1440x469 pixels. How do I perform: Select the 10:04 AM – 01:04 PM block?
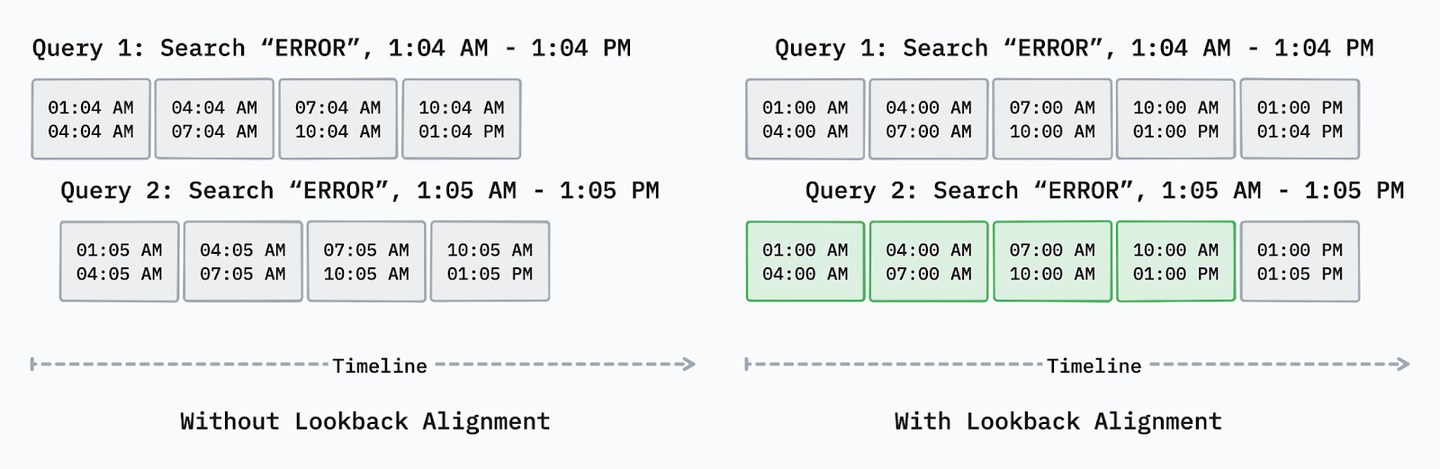pyautogui.click(x=461, y=119)
